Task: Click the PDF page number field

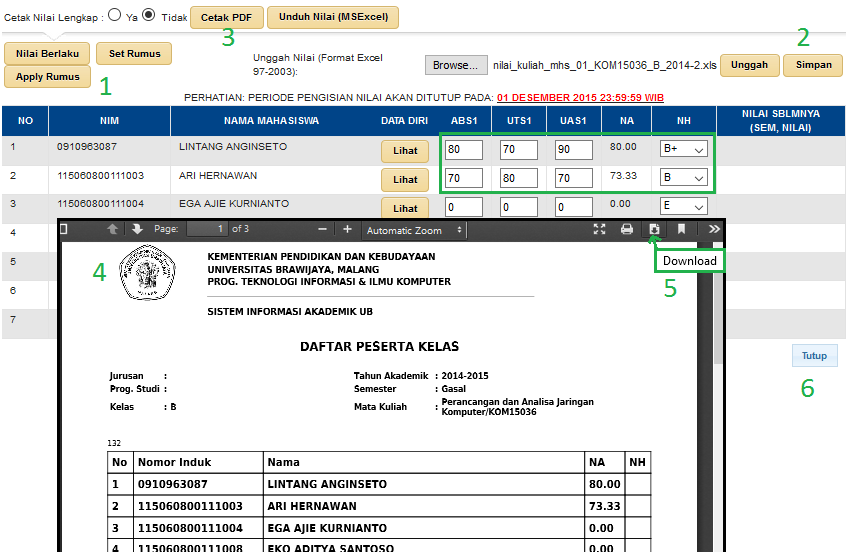Action: pos(207,229)
